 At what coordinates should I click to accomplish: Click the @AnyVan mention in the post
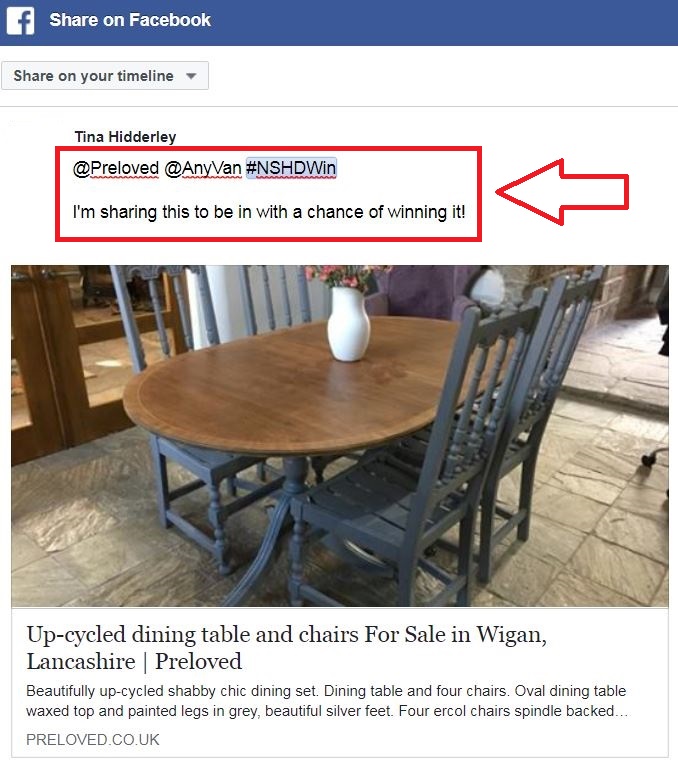click(x=203, y=168)
